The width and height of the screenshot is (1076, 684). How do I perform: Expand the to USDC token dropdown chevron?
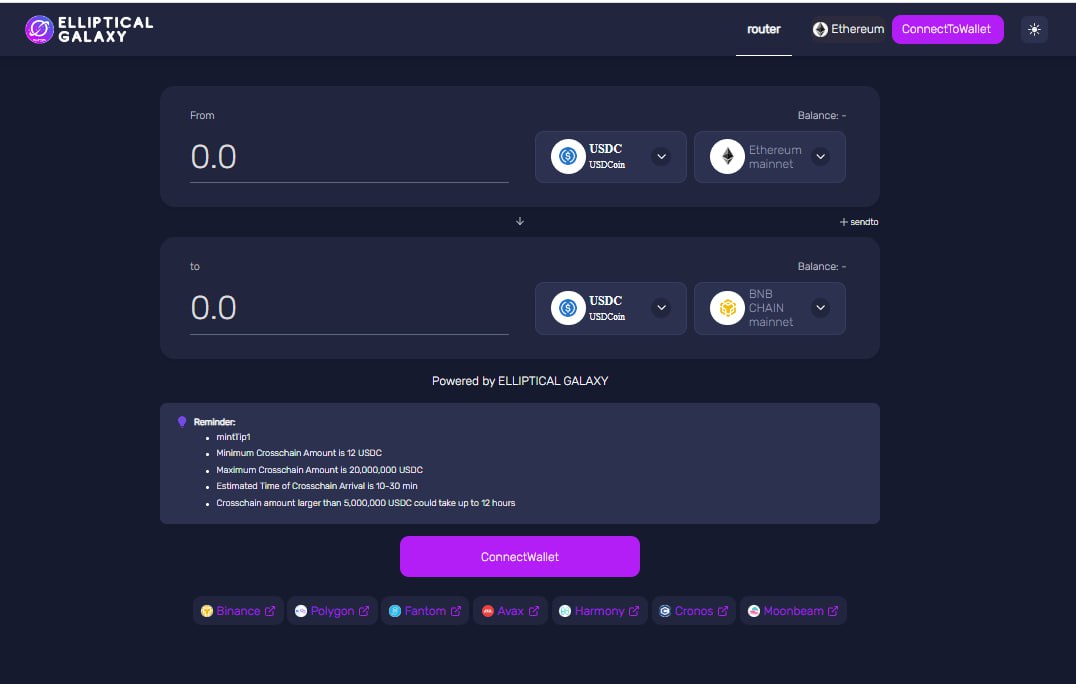coord(662,307)
